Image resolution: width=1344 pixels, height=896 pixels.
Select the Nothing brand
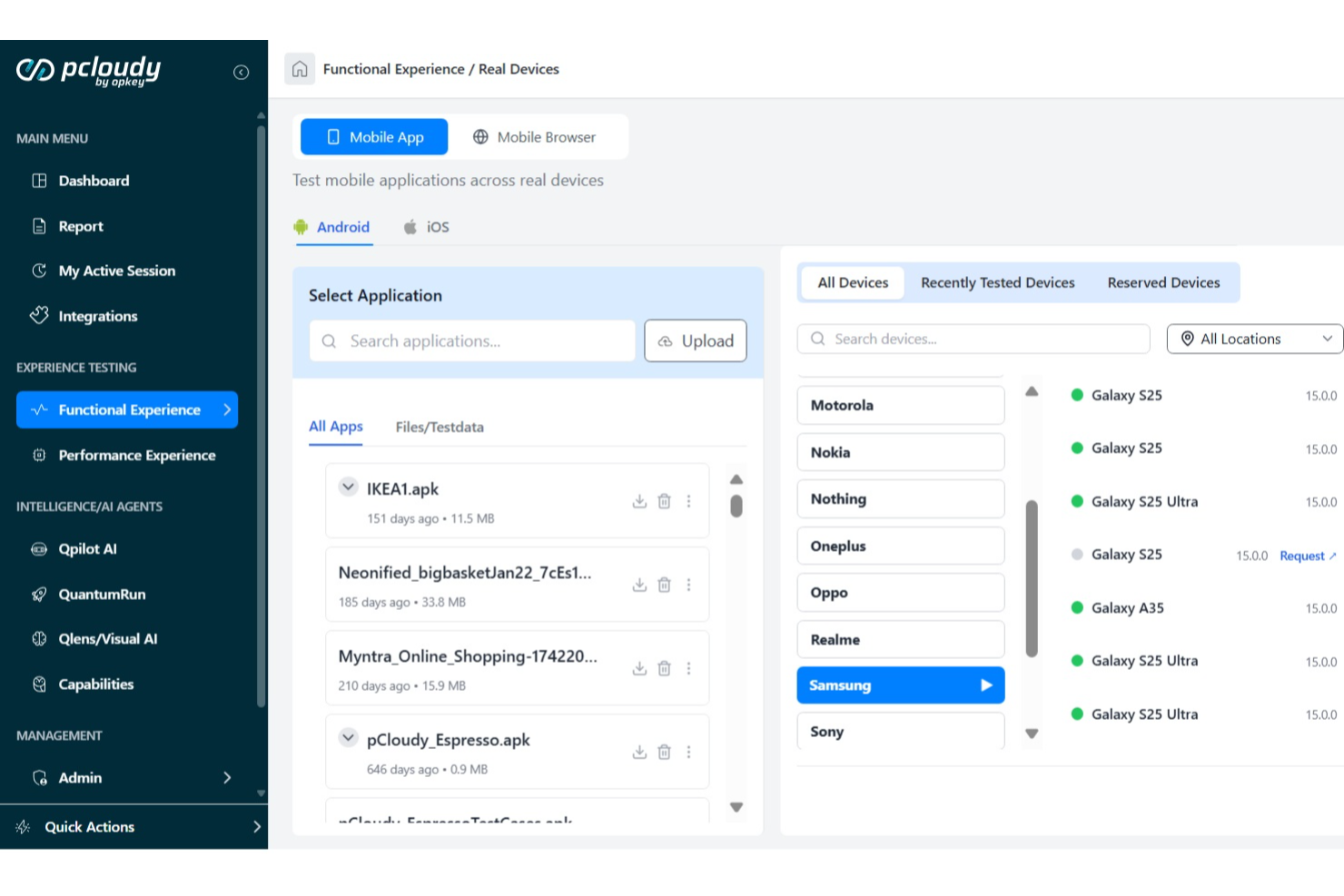(901, 498)
